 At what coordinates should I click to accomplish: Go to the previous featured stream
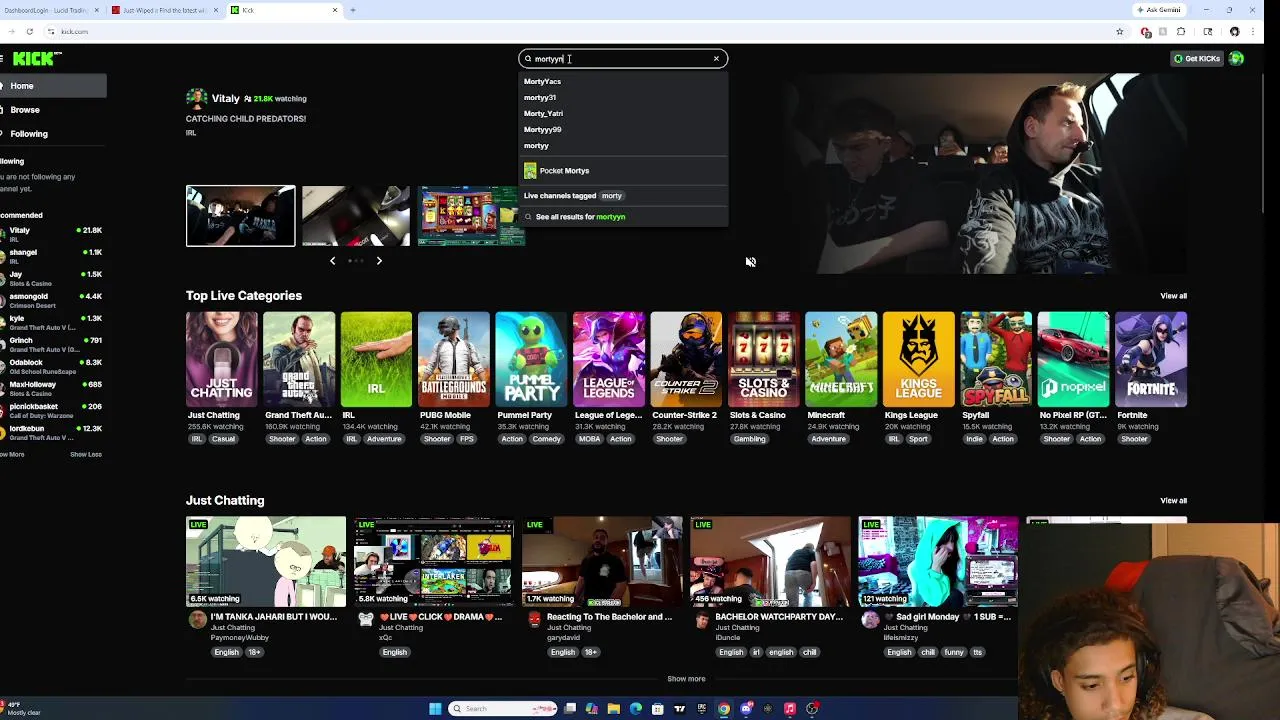(x=333, y=261)
